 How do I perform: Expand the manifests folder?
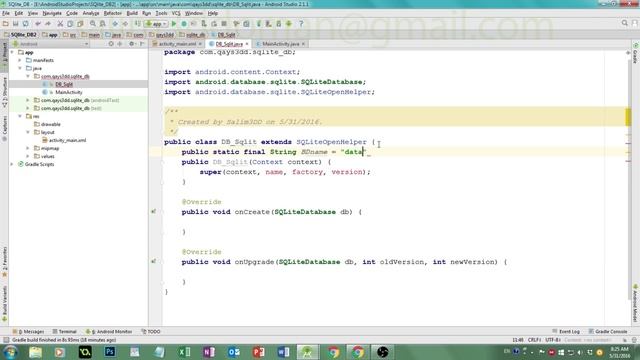click(20, 60)
